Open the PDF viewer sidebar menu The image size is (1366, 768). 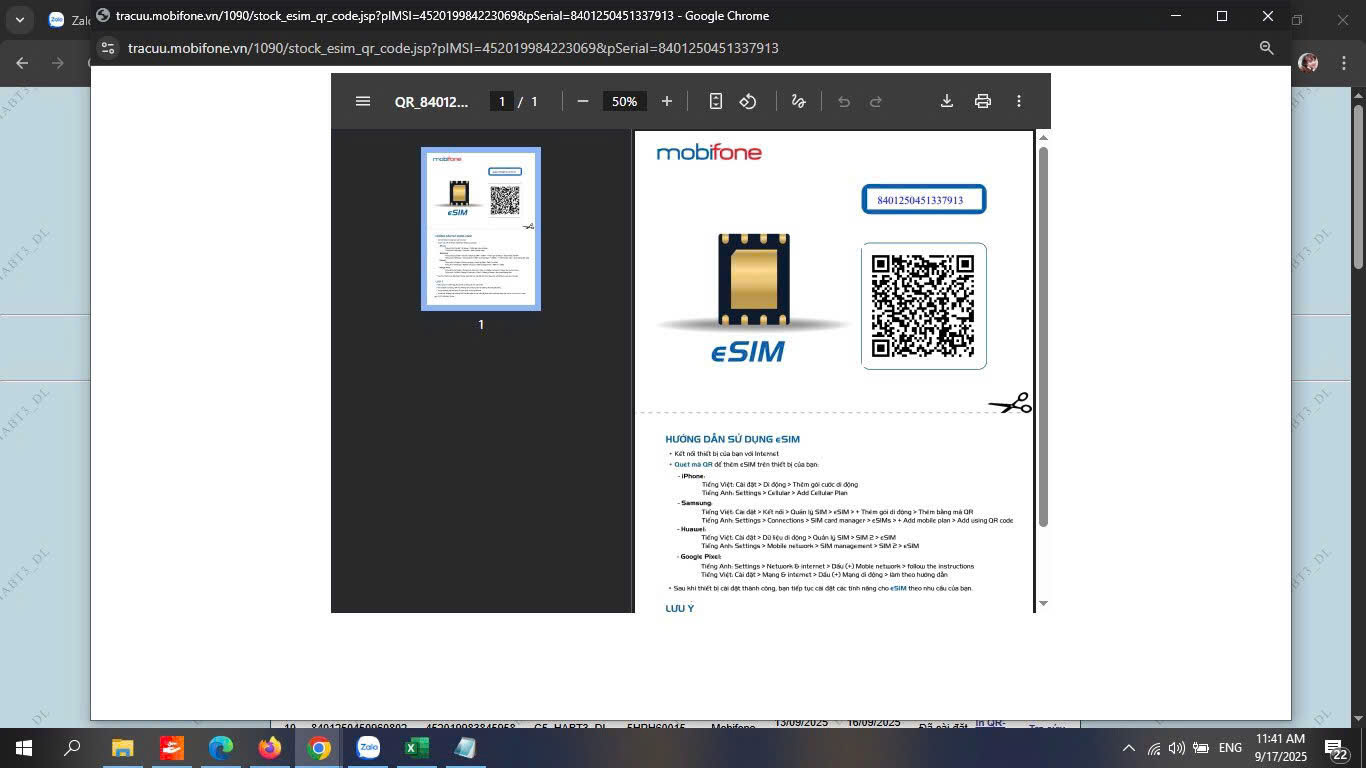[x=363, y=100]
